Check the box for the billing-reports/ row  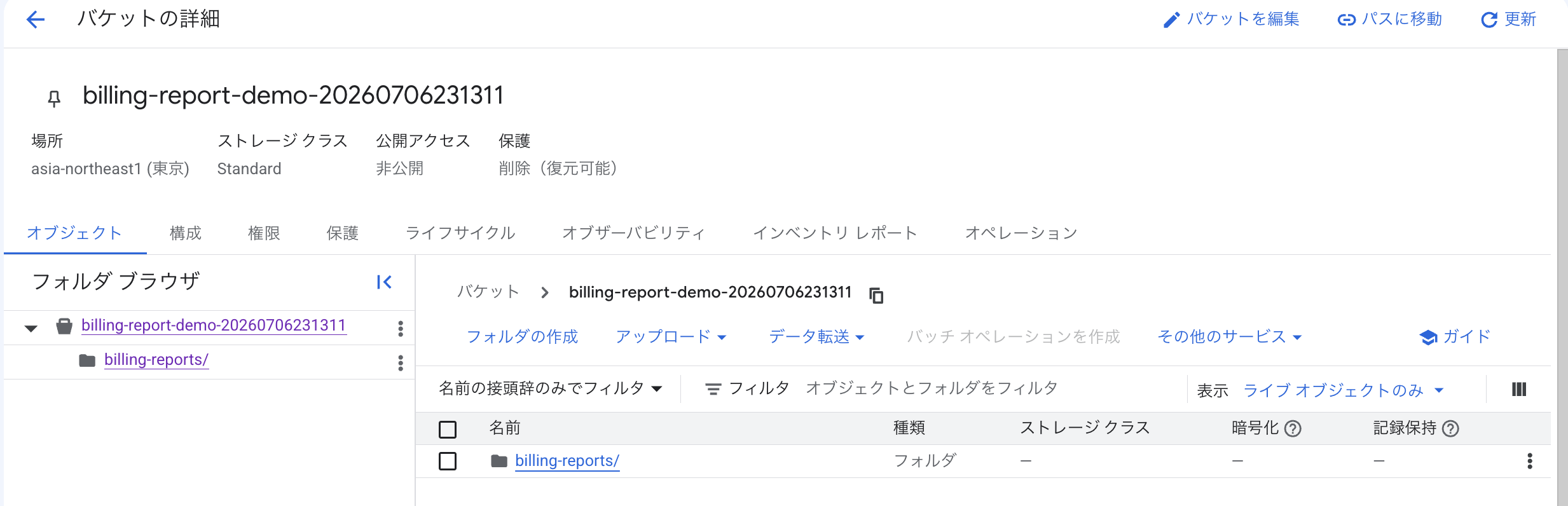[x=448, y=461]
